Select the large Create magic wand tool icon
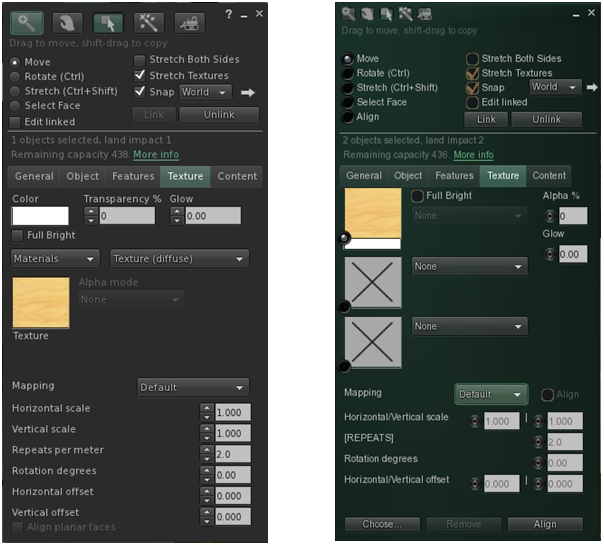This screenshot has width=604, height=545. [x=148, y=21]
